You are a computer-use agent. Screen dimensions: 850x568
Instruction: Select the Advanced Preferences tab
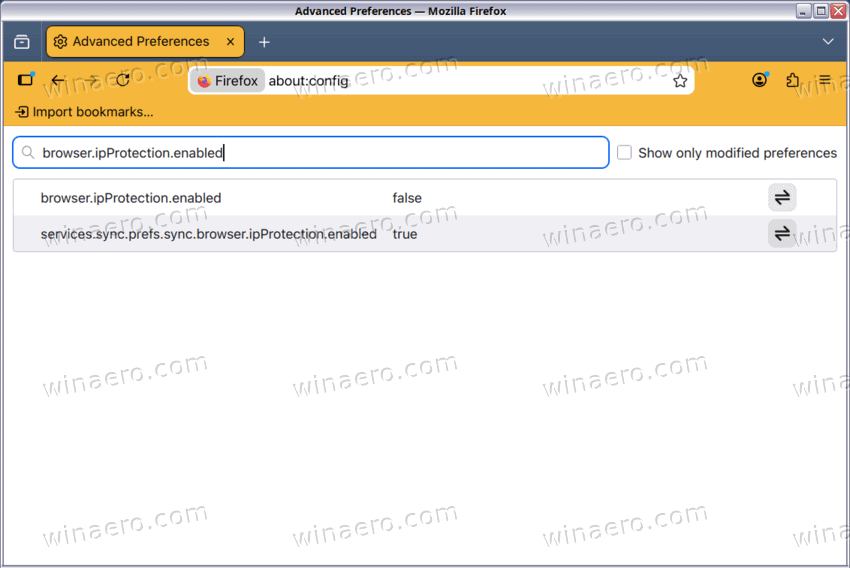pos(145,42)
